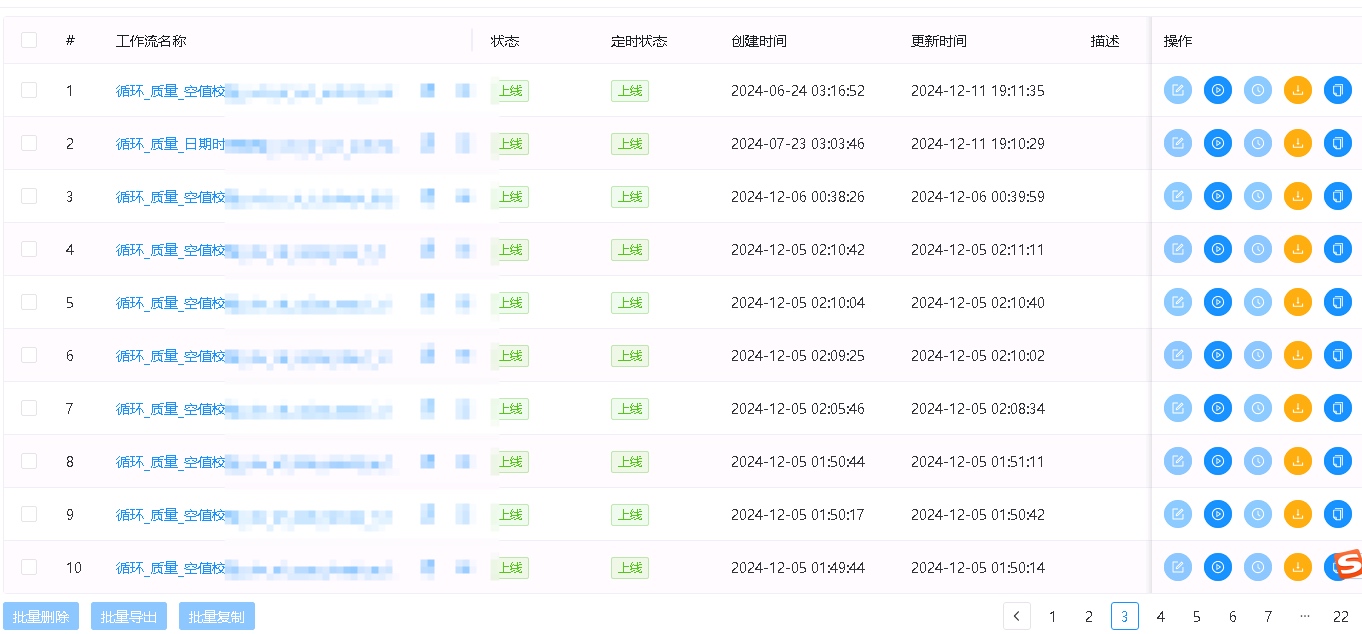Copy the workflow in row 5
Screen dimensions: 1362x634
click(1337, 303)
